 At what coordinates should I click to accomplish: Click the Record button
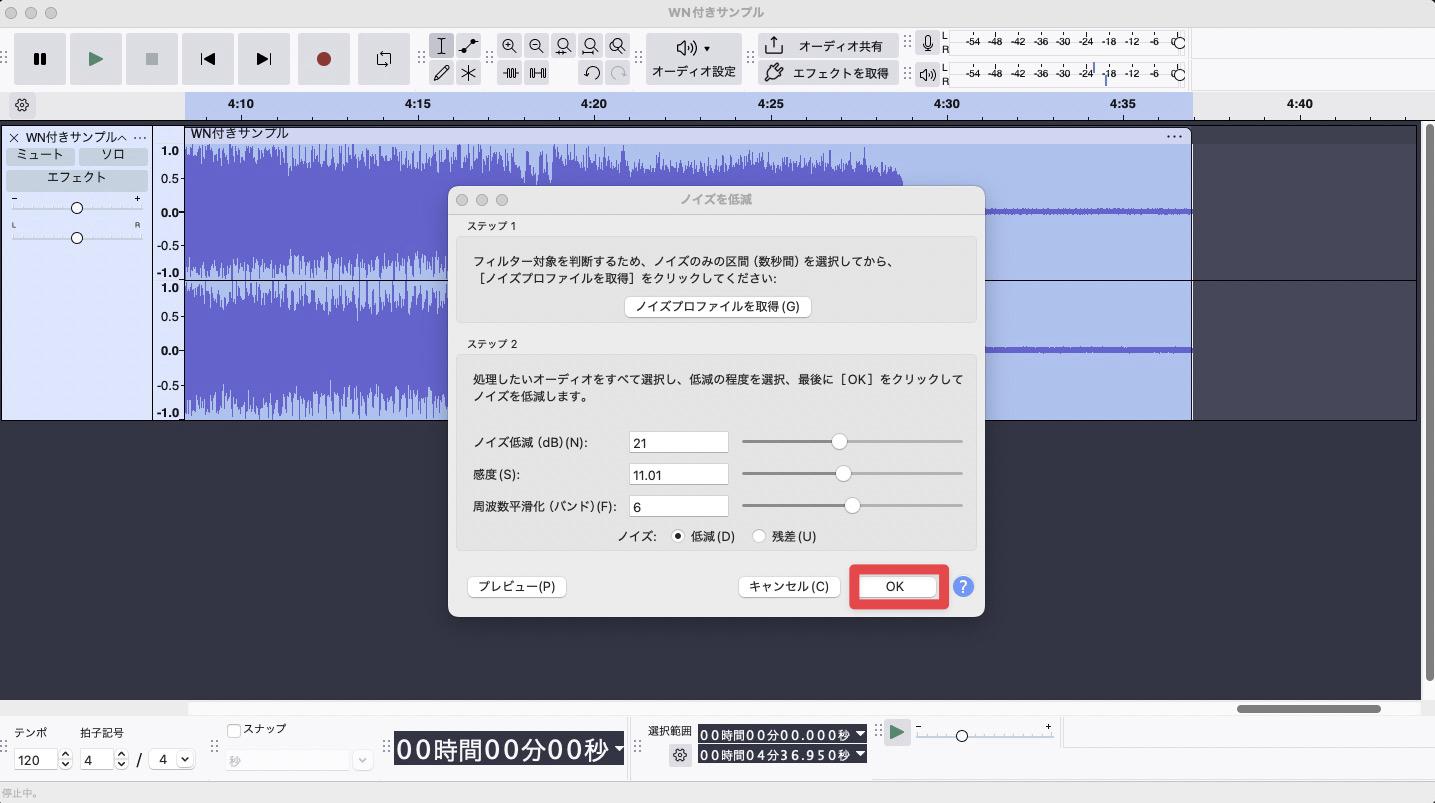323,59
